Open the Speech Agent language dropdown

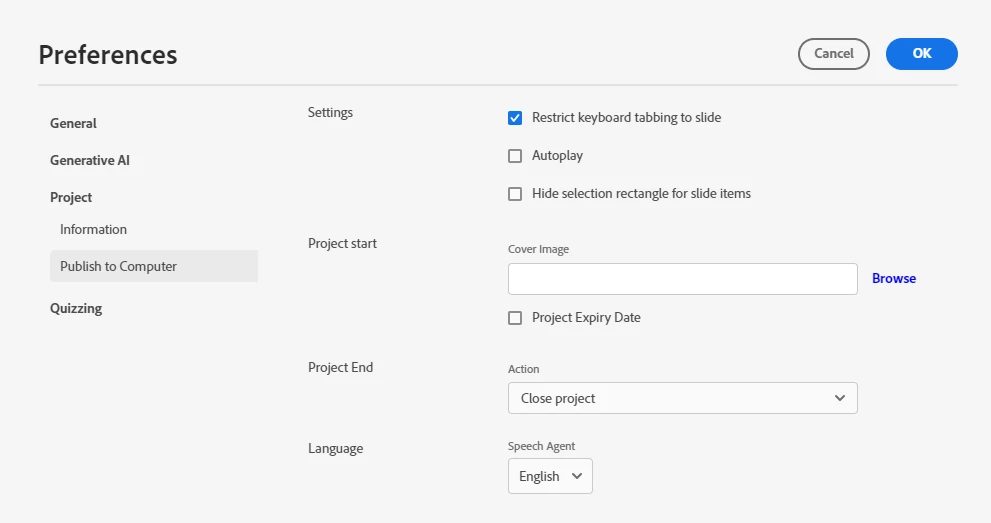click(550, 476)
